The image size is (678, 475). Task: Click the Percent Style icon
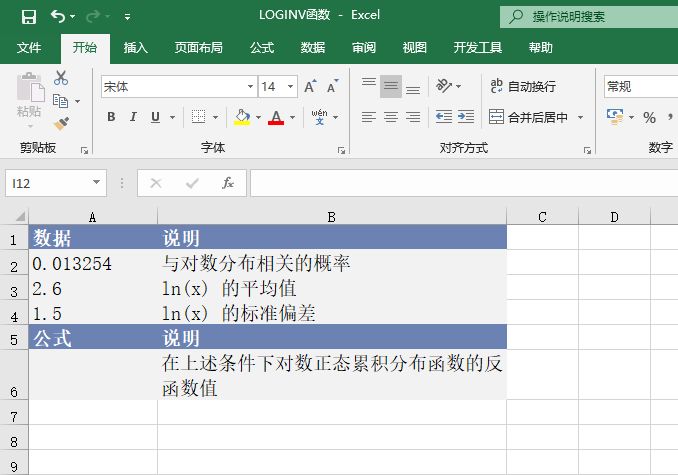[x=649, y=117]
